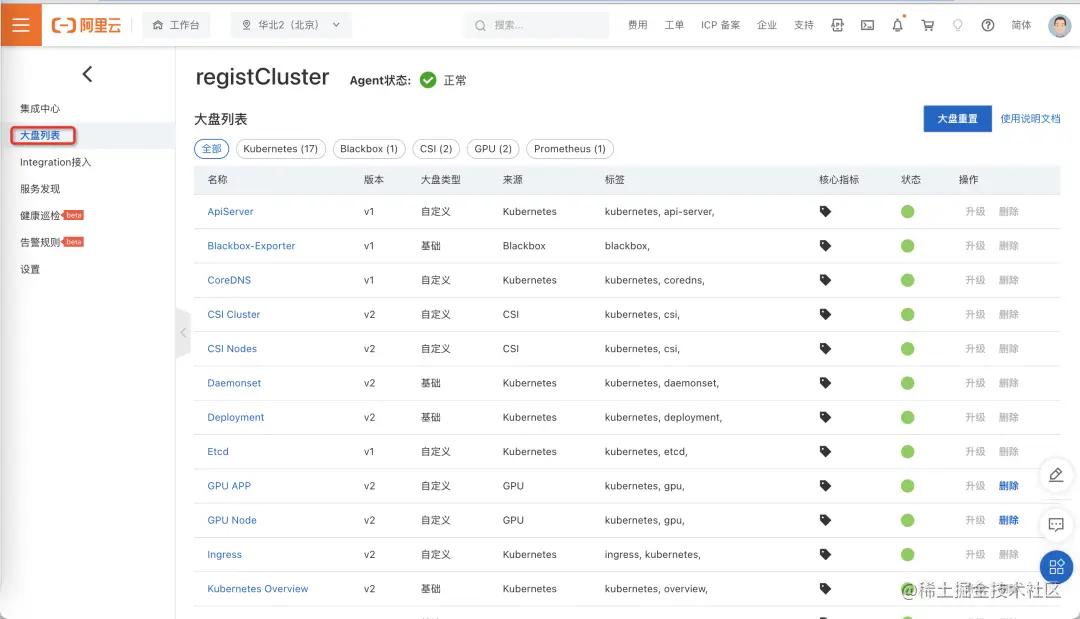
Task: Go back with the left arrow
Action: click(x=87, y=74)
